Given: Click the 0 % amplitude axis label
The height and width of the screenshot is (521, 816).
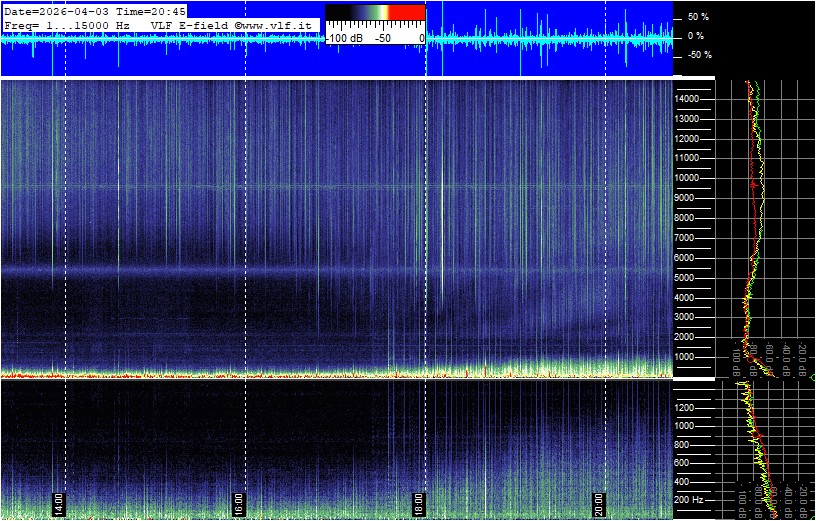Looking at the screenshot, I should tap(696, 36).
